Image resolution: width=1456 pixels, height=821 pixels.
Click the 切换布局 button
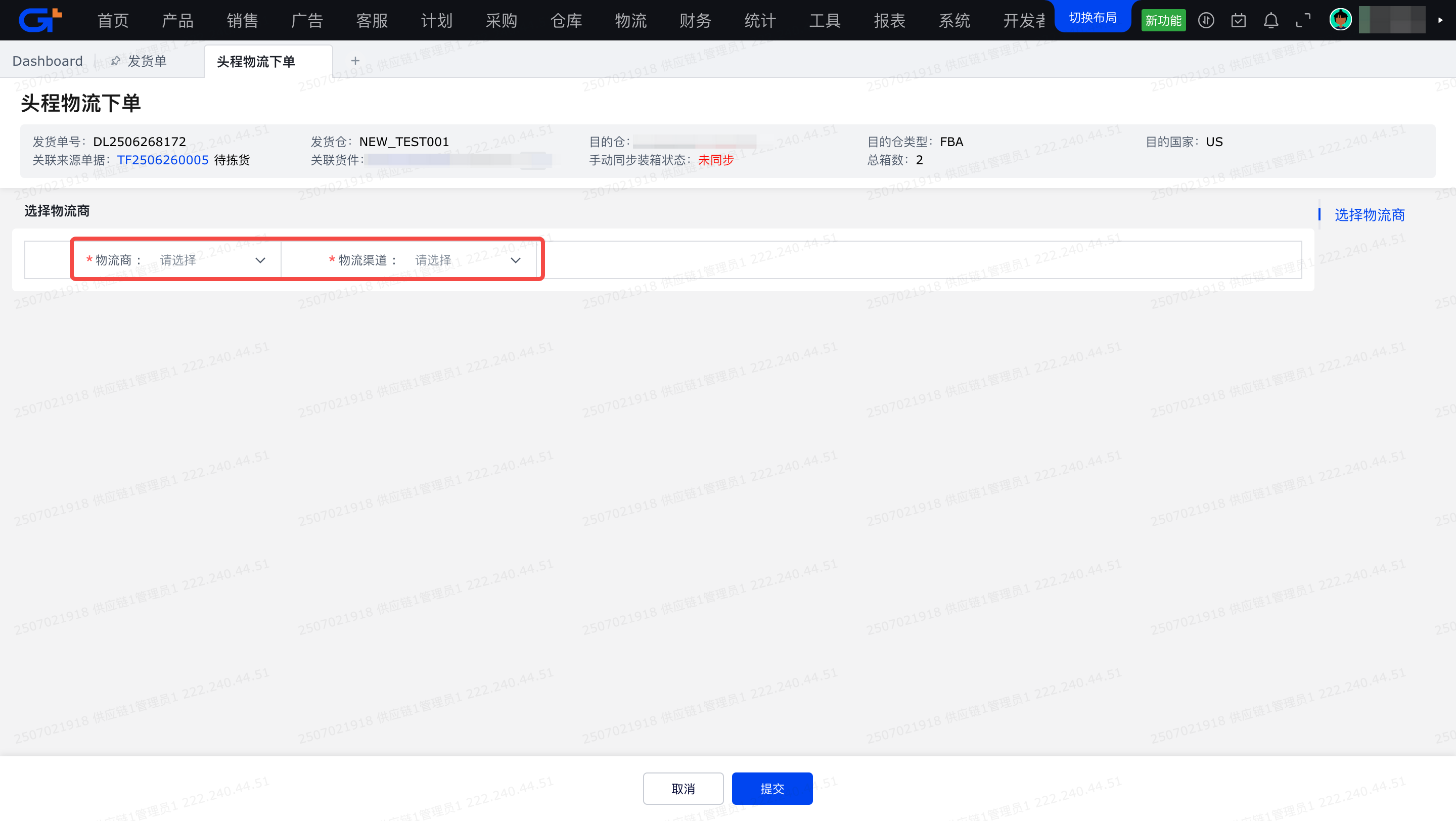tap(1093, 18)
